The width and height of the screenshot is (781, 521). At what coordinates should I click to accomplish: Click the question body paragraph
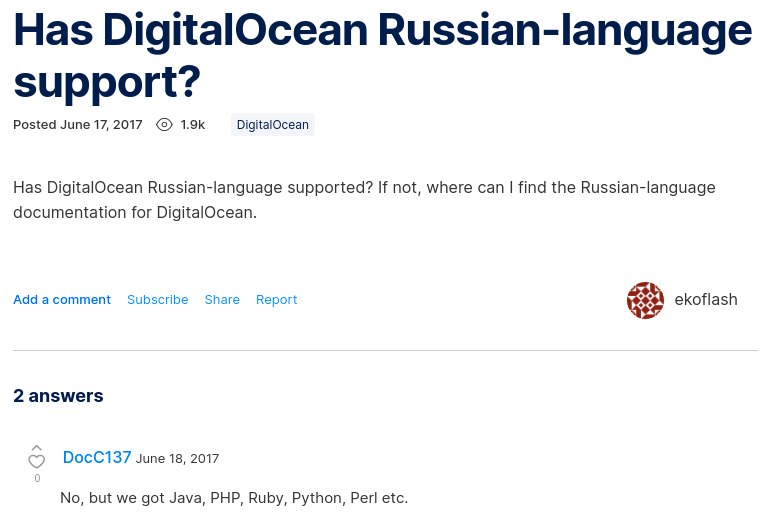(364, 200)
